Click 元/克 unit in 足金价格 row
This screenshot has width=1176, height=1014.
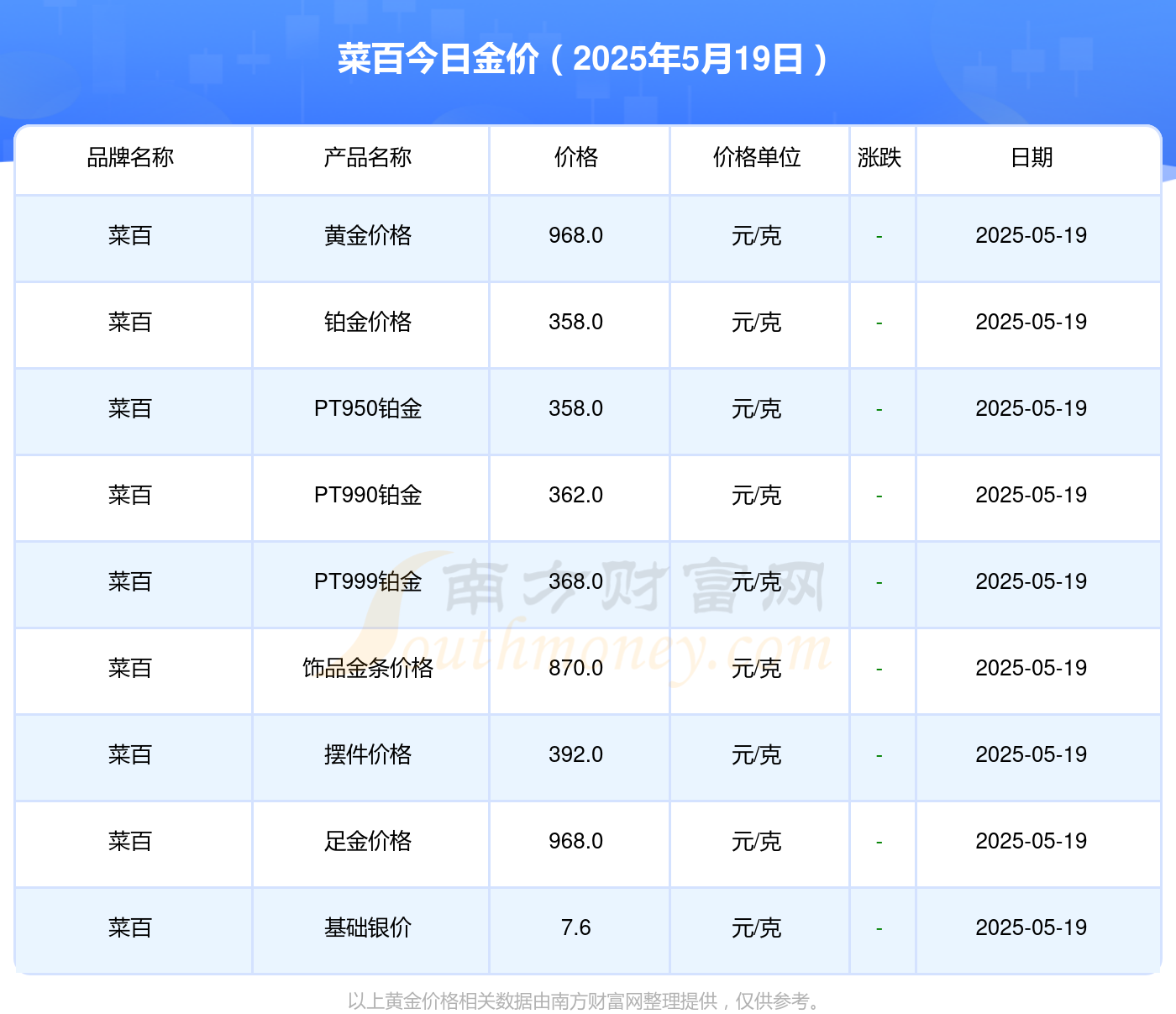click(757, 841)
